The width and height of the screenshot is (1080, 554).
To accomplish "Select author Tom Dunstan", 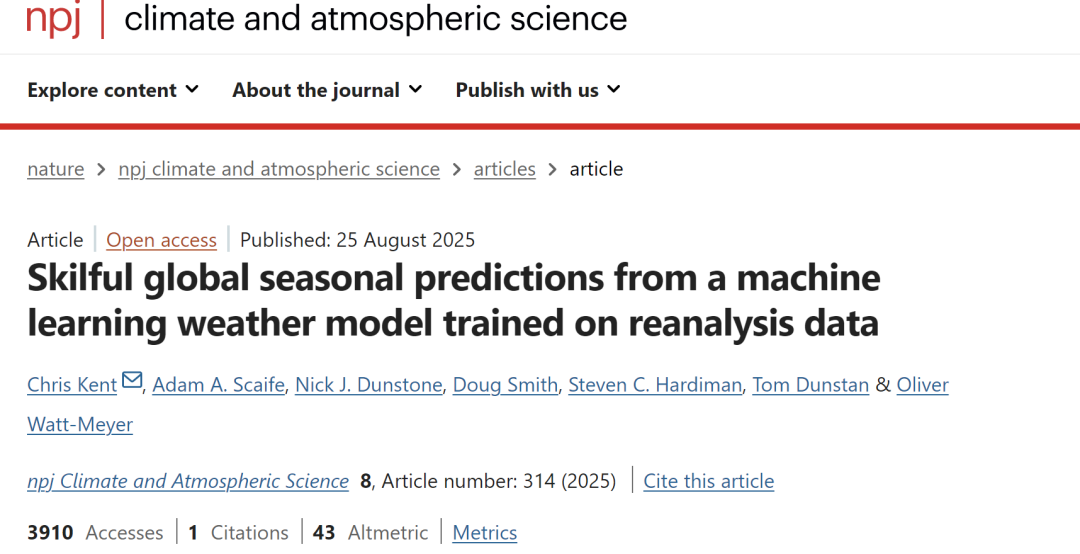I will (x=811, y=384).
